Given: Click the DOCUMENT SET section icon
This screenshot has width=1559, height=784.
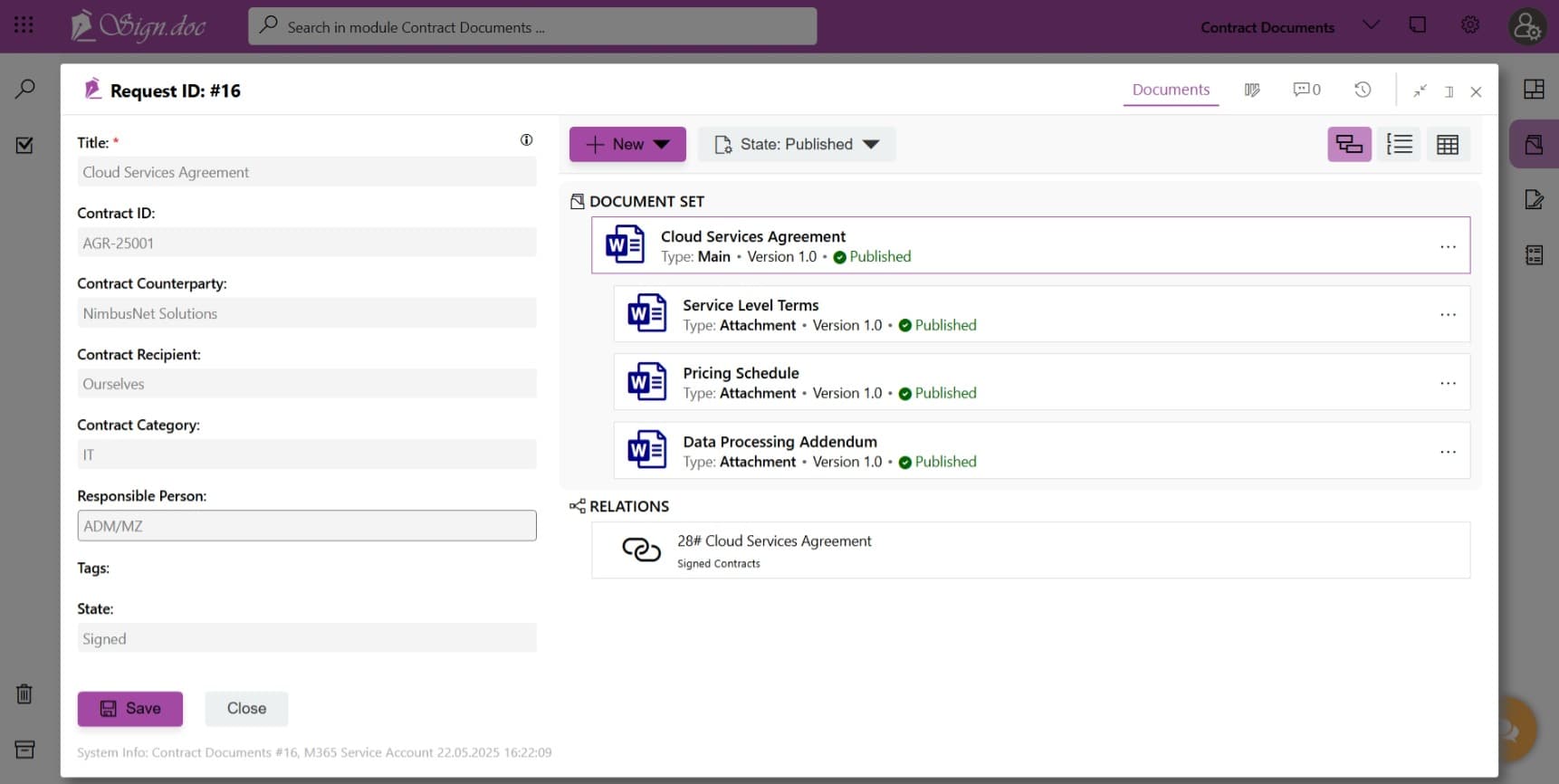Looking at the screenshot, I should point(577,201).
